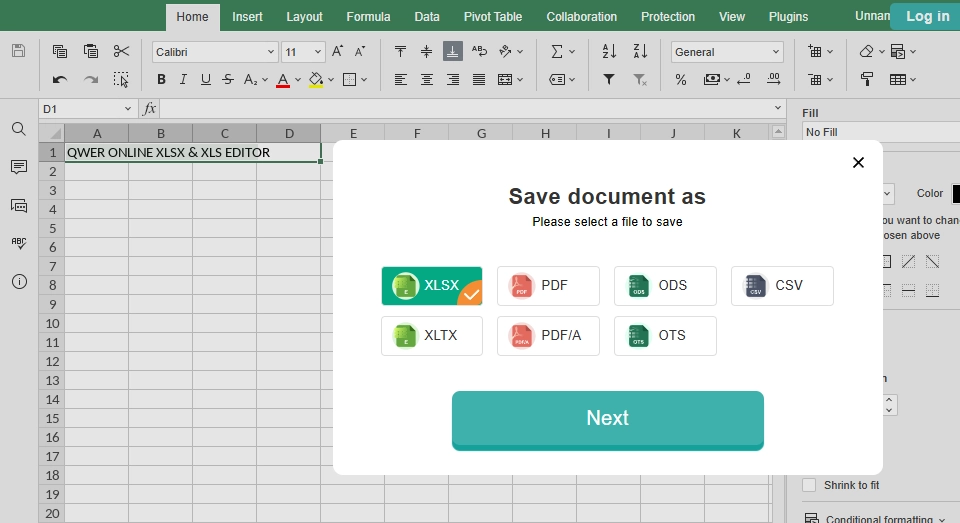Screen dimensions: 960x523
Task: Switch to the Pivot Table tab
Action: 493,17
